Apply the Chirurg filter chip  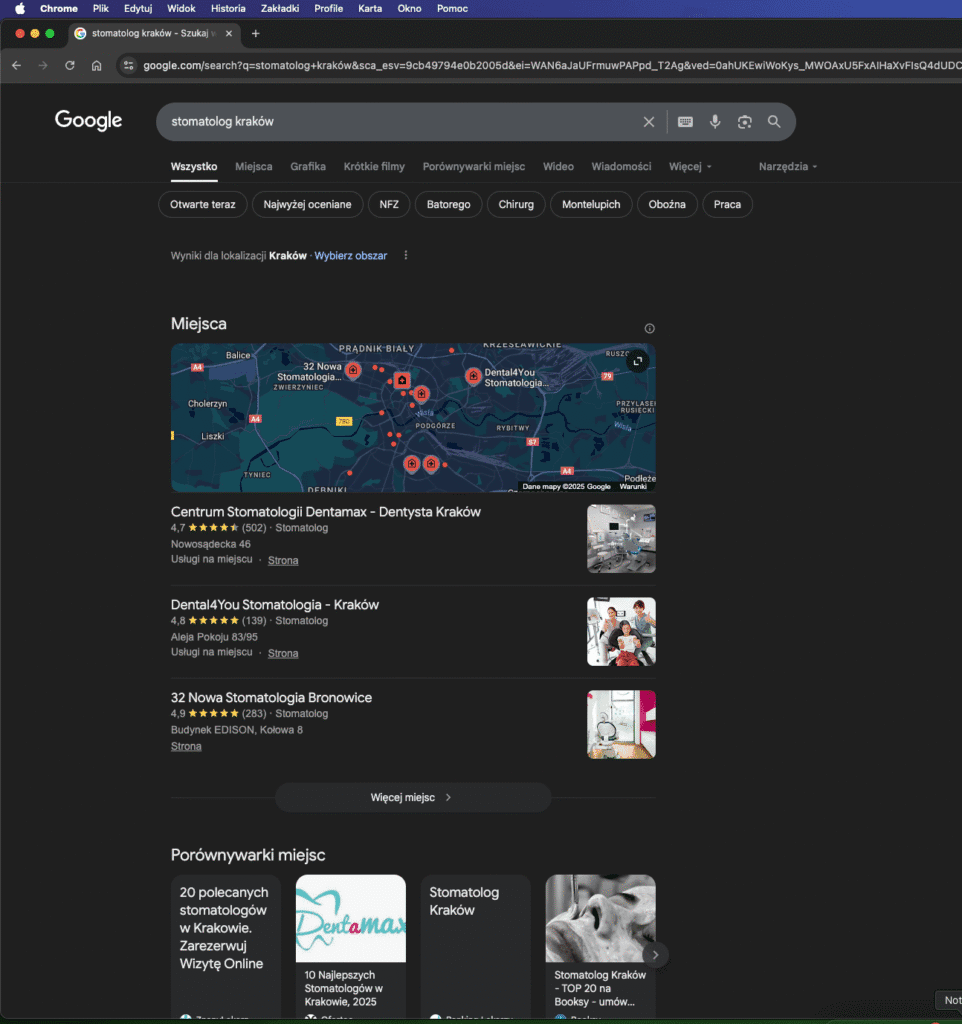516,204
